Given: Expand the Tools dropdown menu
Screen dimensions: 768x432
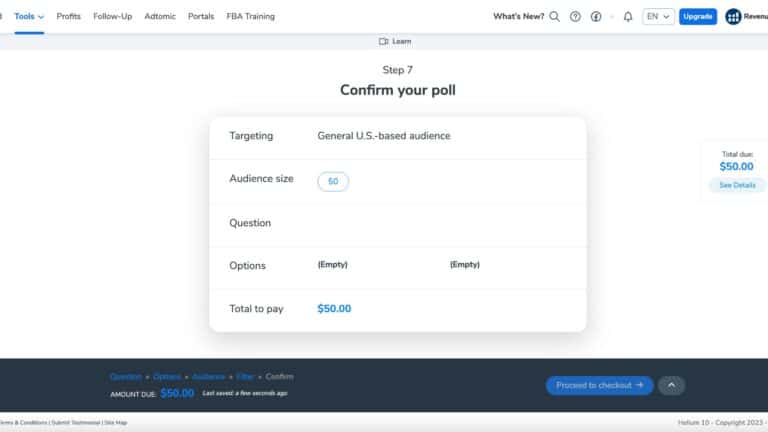Looking at the screenshot, I should click(x=29, y=17).
